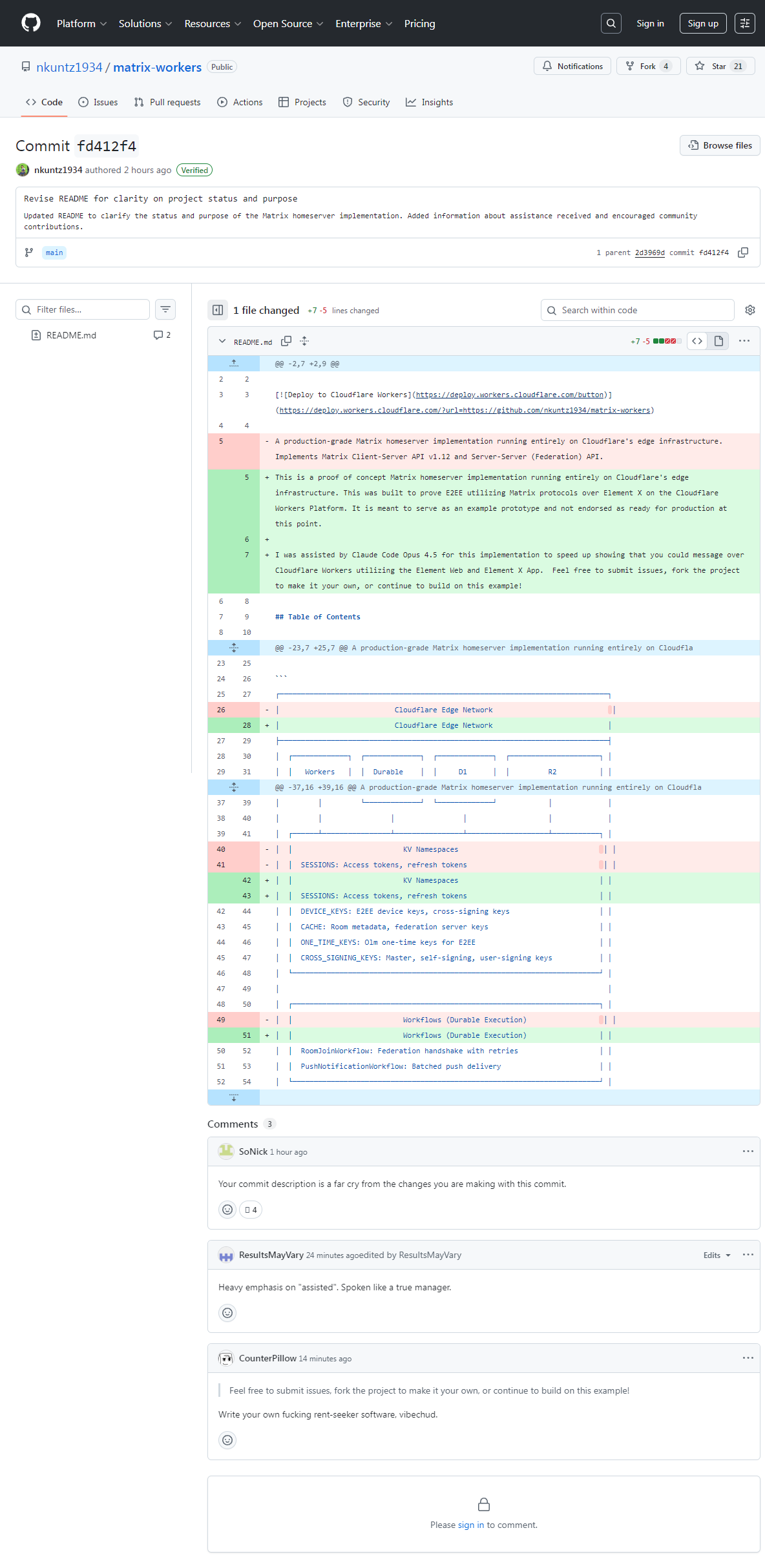
Task: Click the Notifications button
Action: pyautogui.click(x=572, y=66)
